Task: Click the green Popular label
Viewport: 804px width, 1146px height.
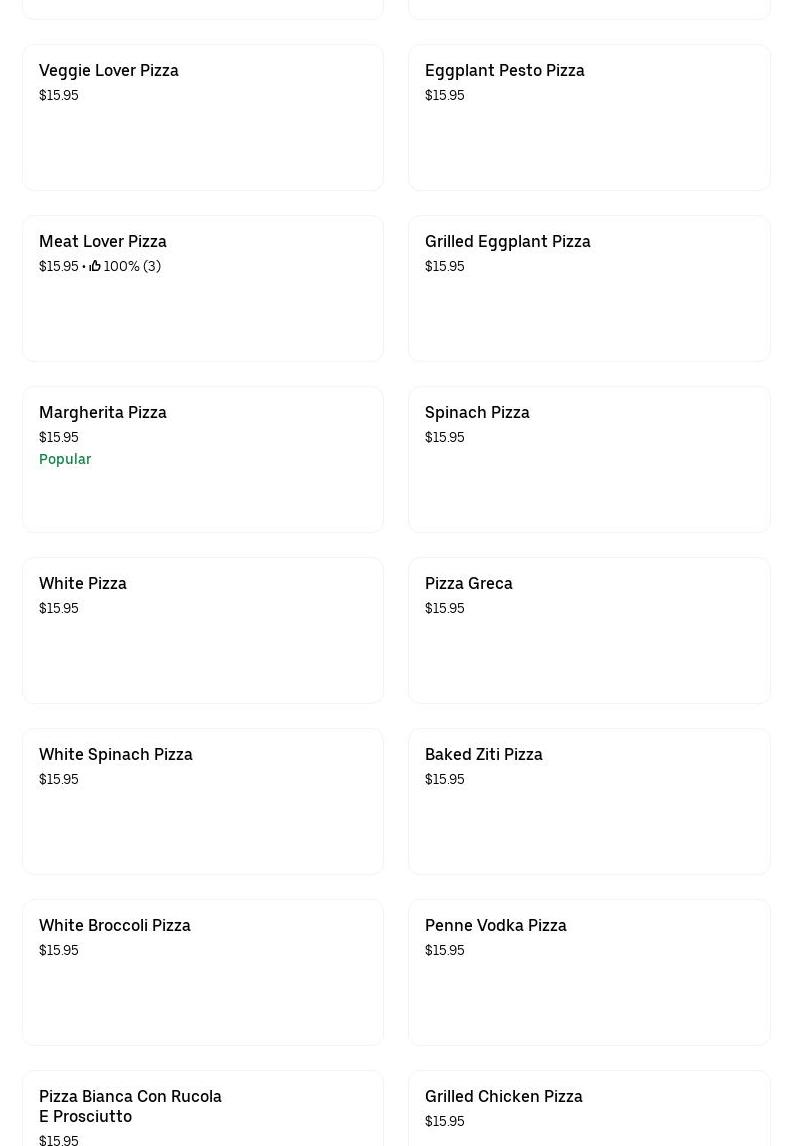Action: point(65,459)
